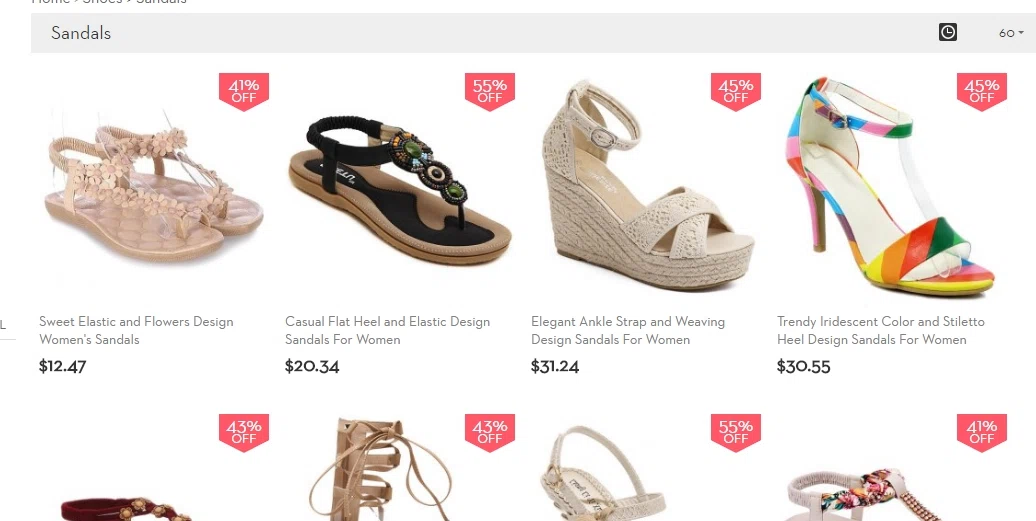Click the 43% OFF badge on gladiator sandal
This screenshot has height=521, width=1036.
(490, 433)
